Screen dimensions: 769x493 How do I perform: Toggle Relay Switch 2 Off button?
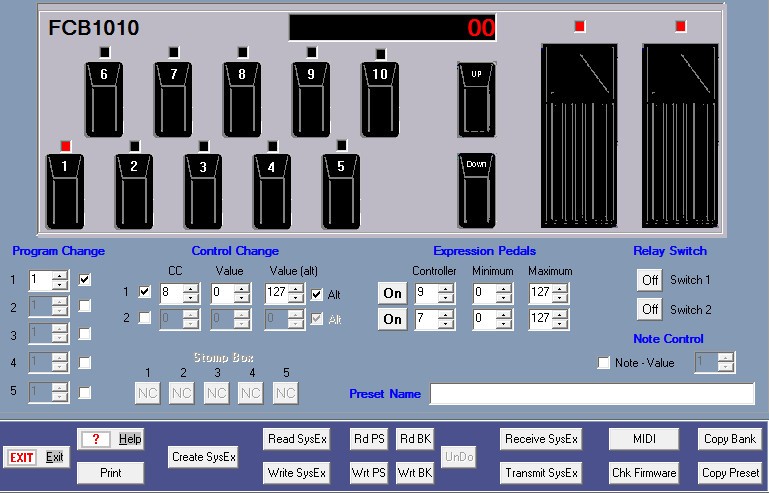650,310
